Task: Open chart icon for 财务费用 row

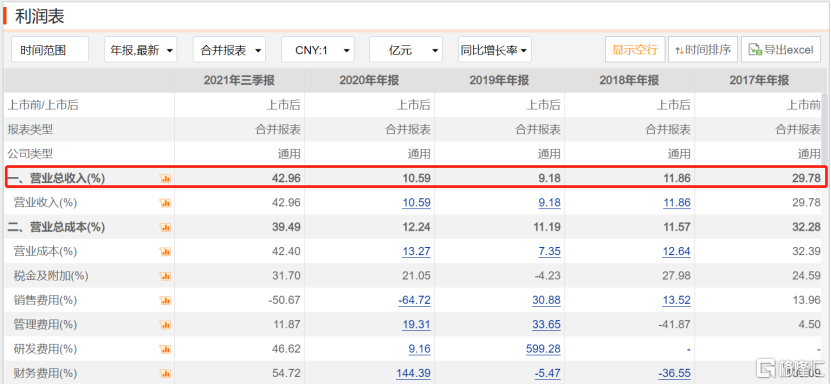Action: [165, 373]
